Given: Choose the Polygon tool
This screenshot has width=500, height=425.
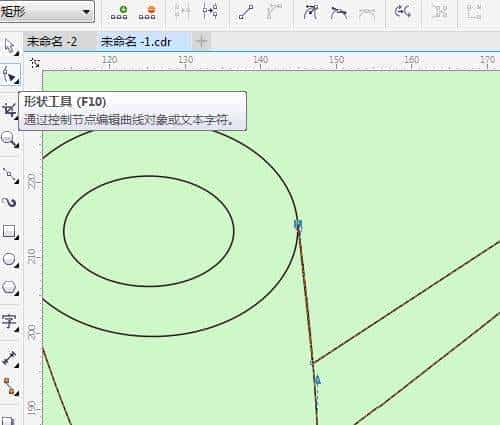Looking at the screenshot, I should 10,288.
